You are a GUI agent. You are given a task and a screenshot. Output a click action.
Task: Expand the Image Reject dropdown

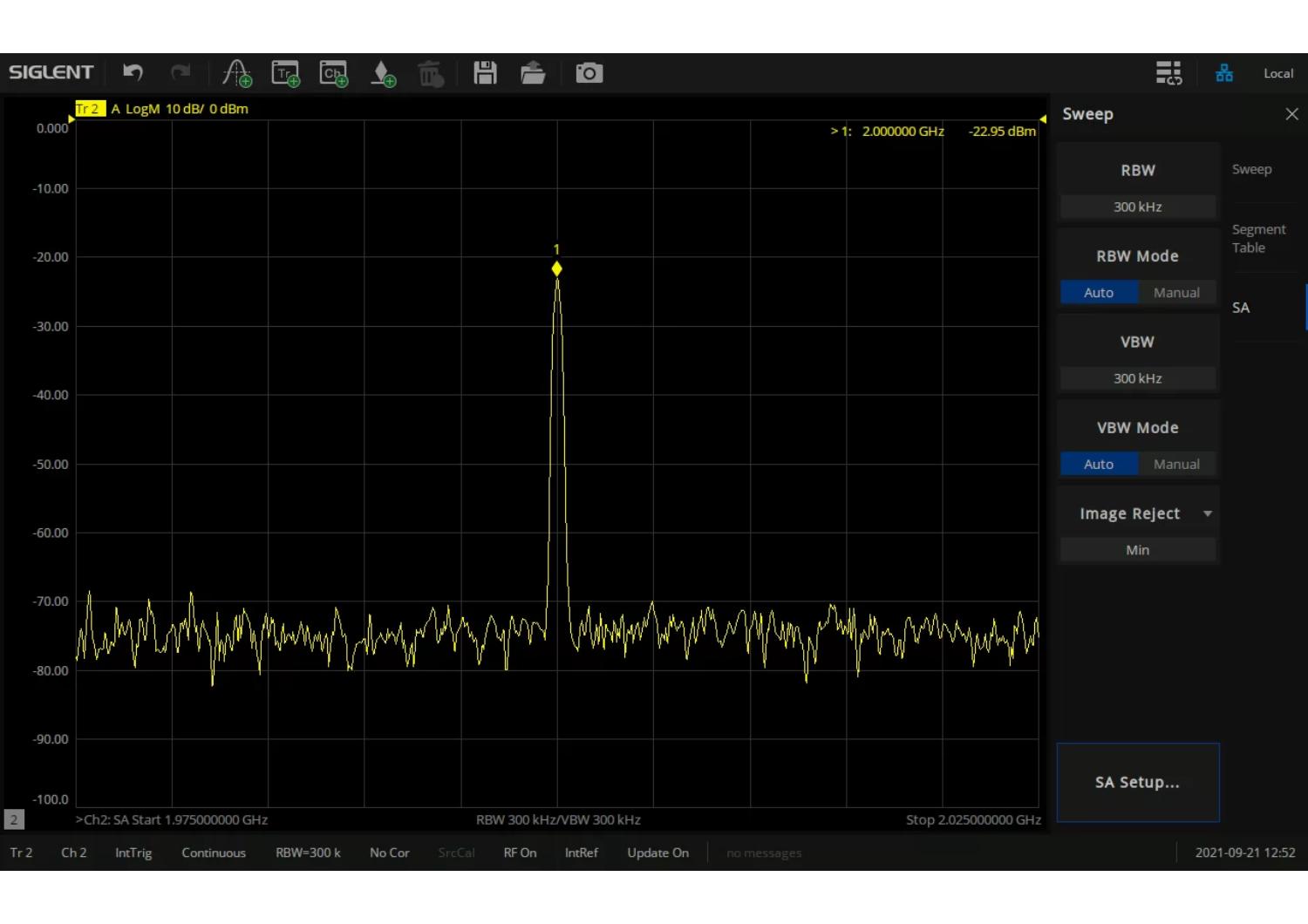click(1209, 513)
